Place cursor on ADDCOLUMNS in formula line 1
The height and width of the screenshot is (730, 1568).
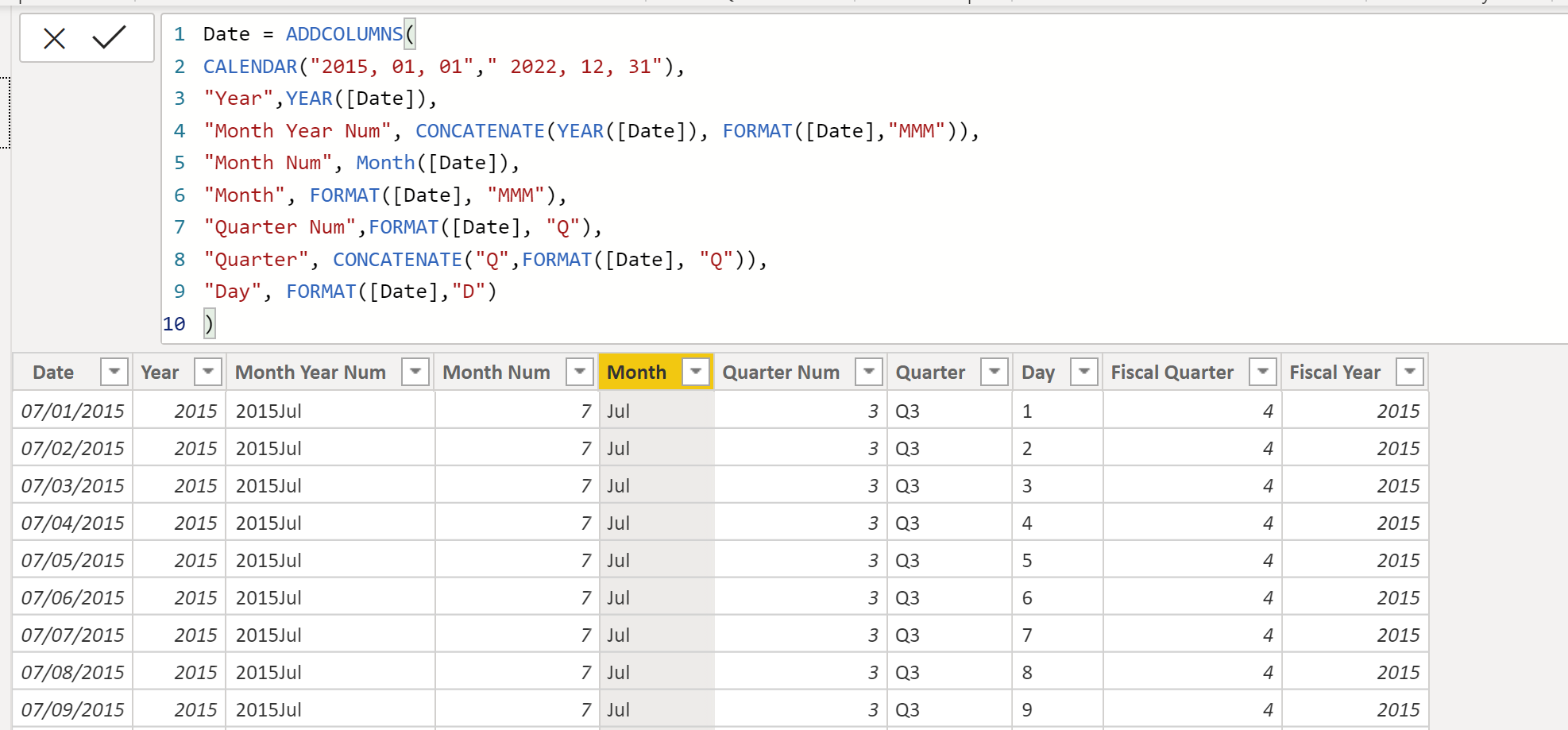[344, 34]
